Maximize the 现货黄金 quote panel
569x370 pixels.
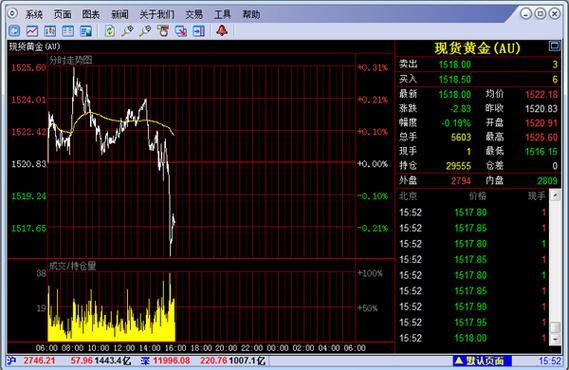click(554, 46)
